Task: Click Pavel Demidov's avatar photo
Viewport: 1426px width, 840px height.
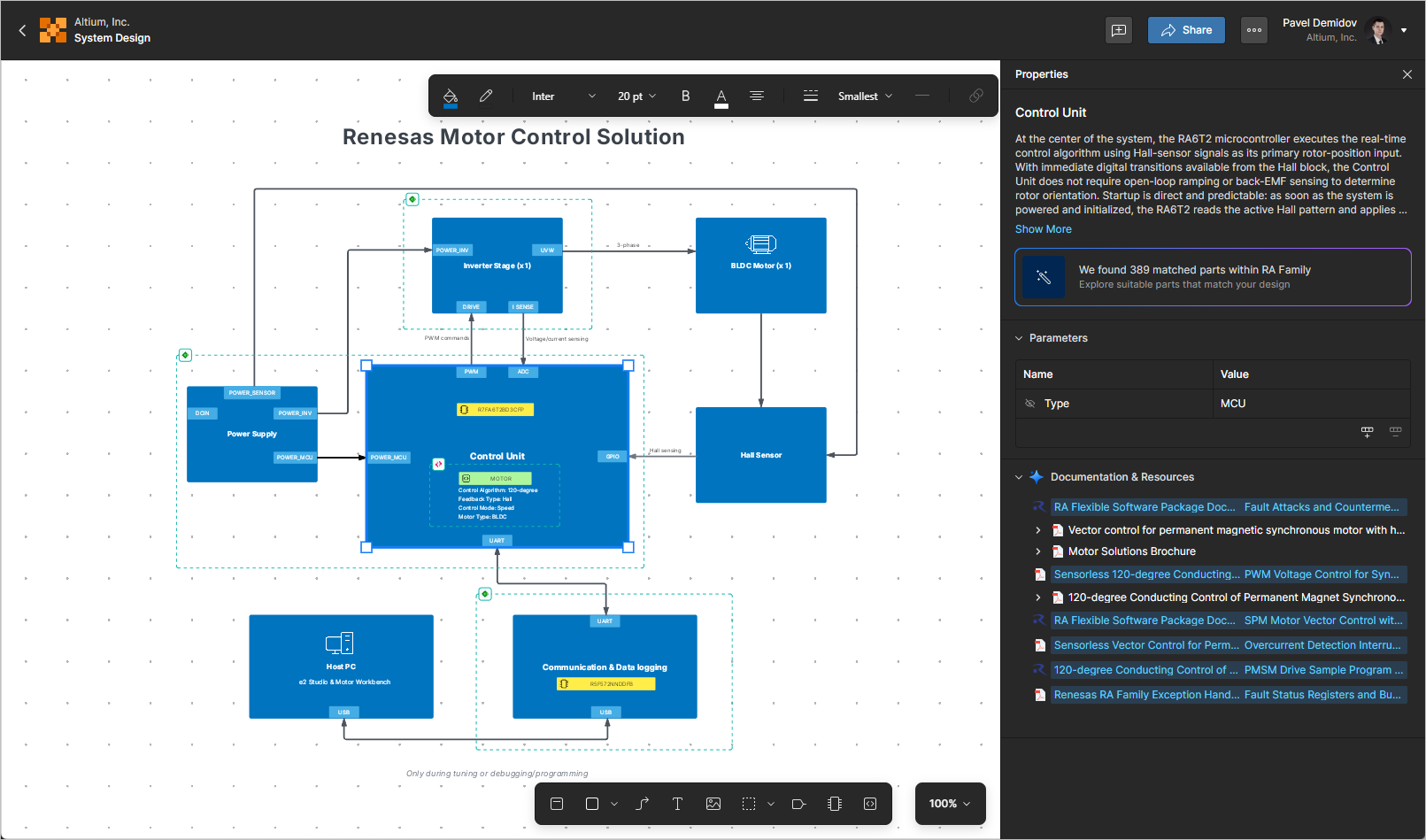Action: pyautogui.click(x=1377, y=30)
